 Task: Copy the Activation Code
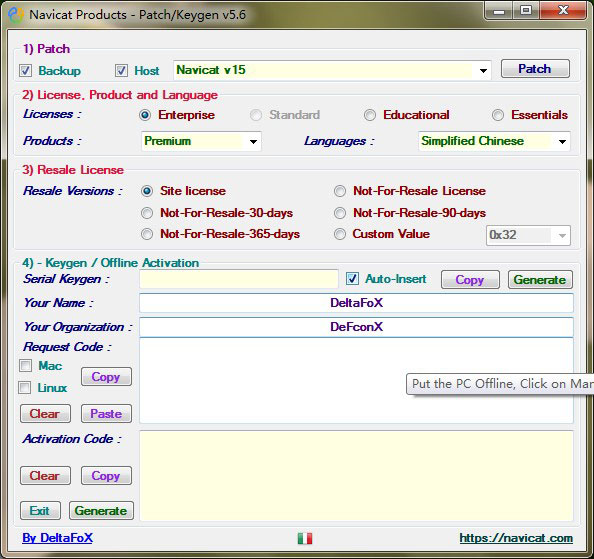click(x=106, y=475)
